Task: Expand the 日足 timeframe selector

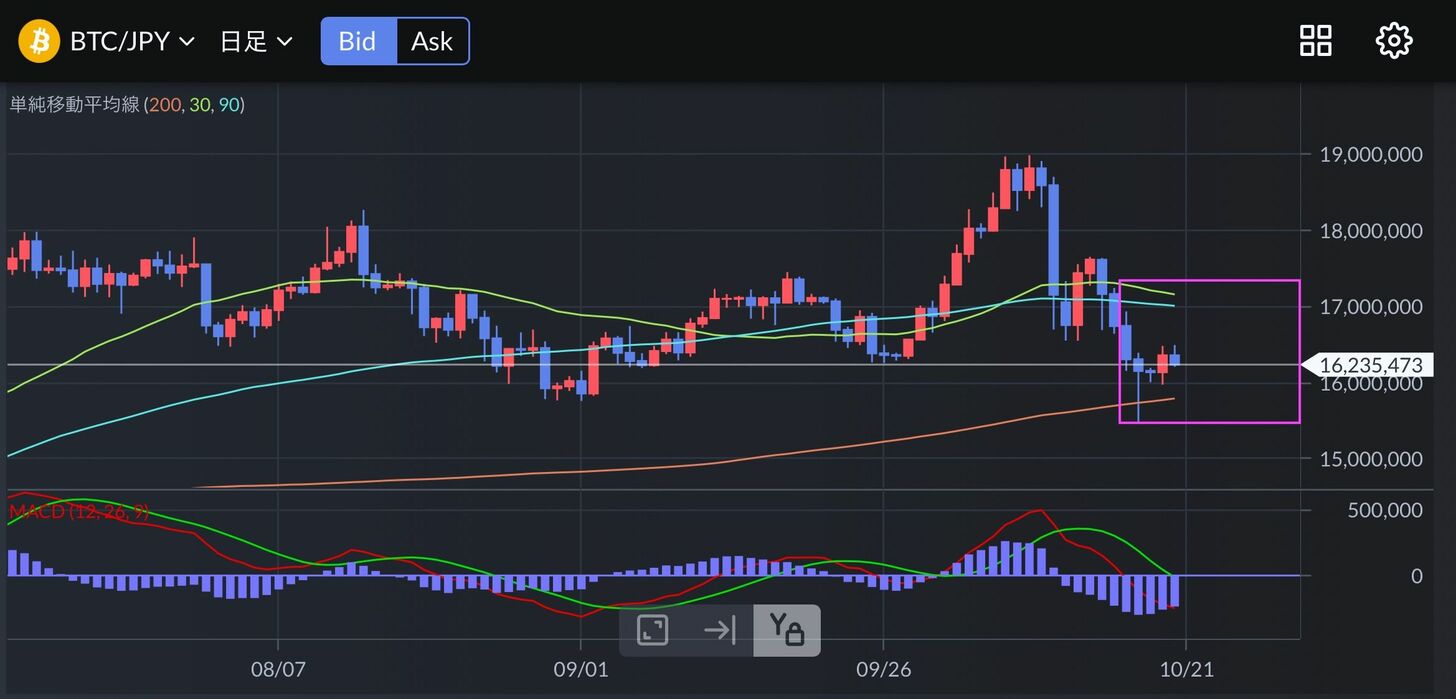Action: [x=256, y=41]
